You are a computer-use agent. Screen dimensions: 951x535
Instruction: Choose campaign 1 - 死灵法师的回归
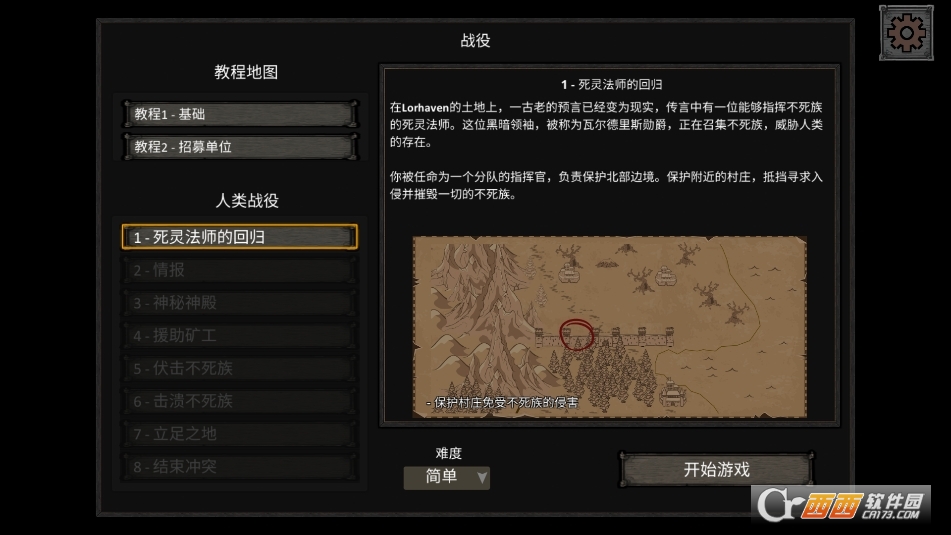240,237
